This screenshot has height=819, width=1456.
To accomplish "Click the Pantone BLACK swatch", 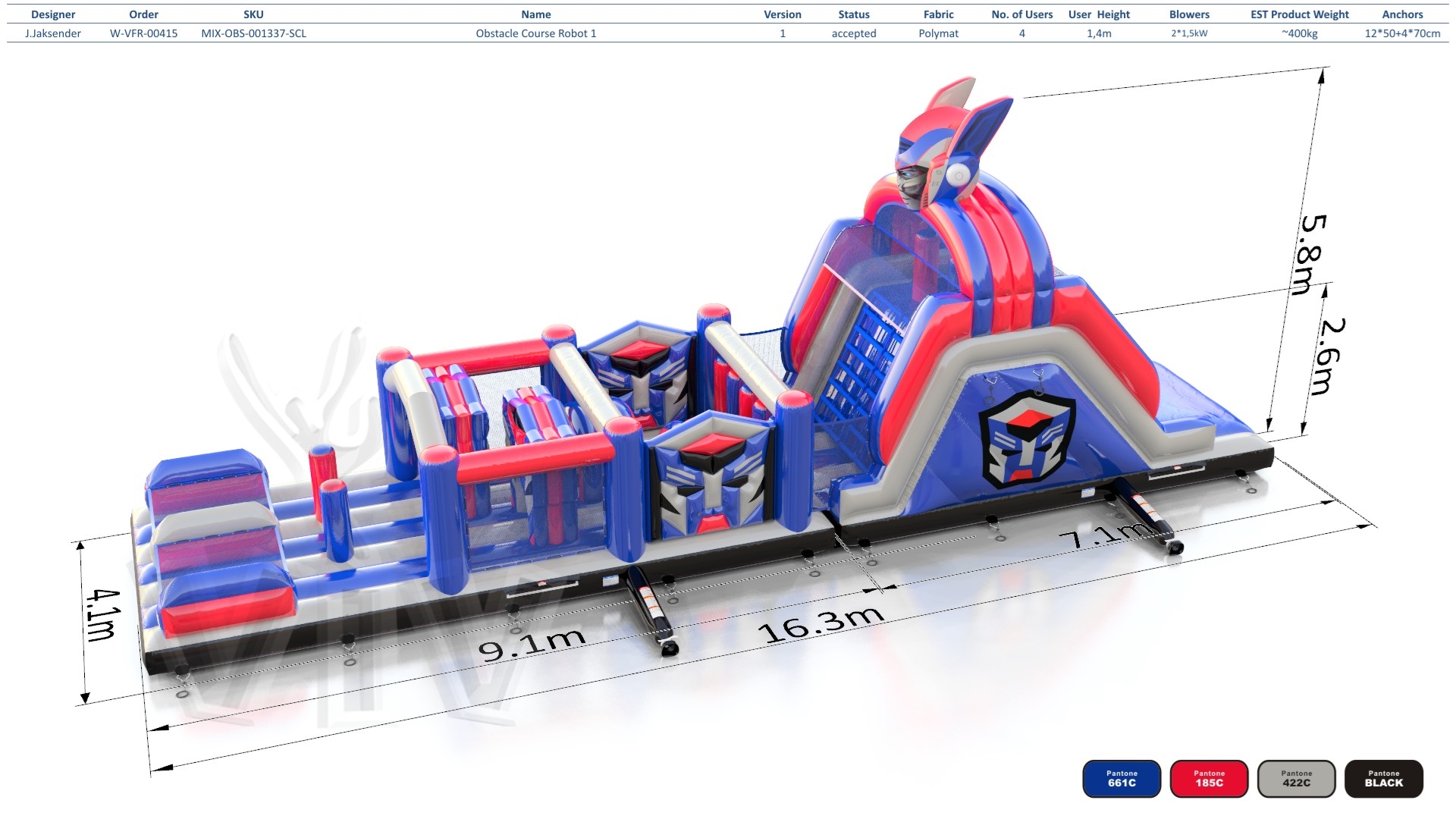I will [x=1383, y=779].
